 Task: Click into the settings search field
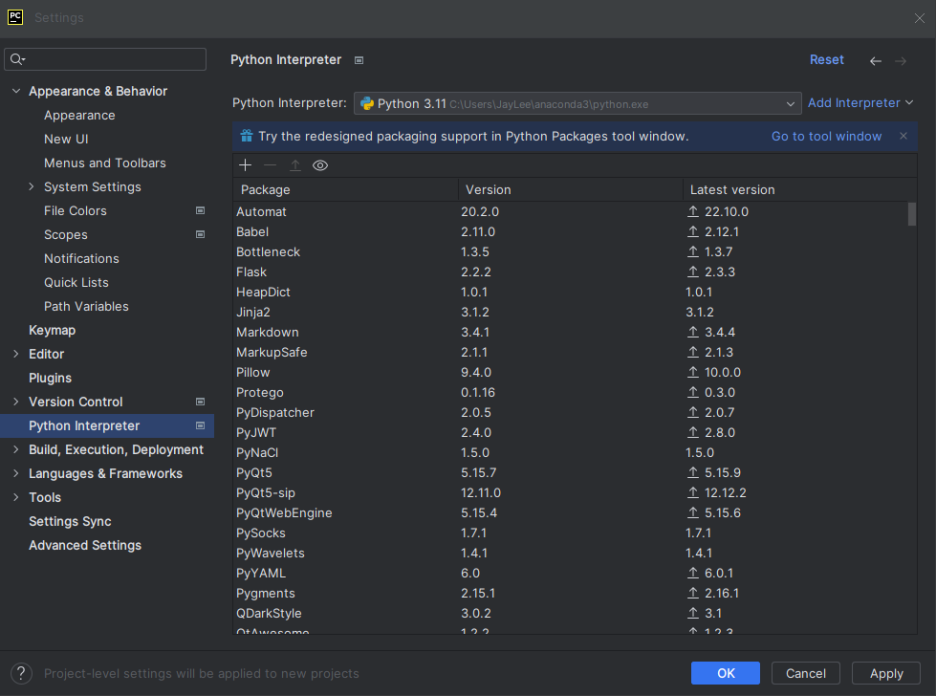pyautogui.click(x=106, y=59)
